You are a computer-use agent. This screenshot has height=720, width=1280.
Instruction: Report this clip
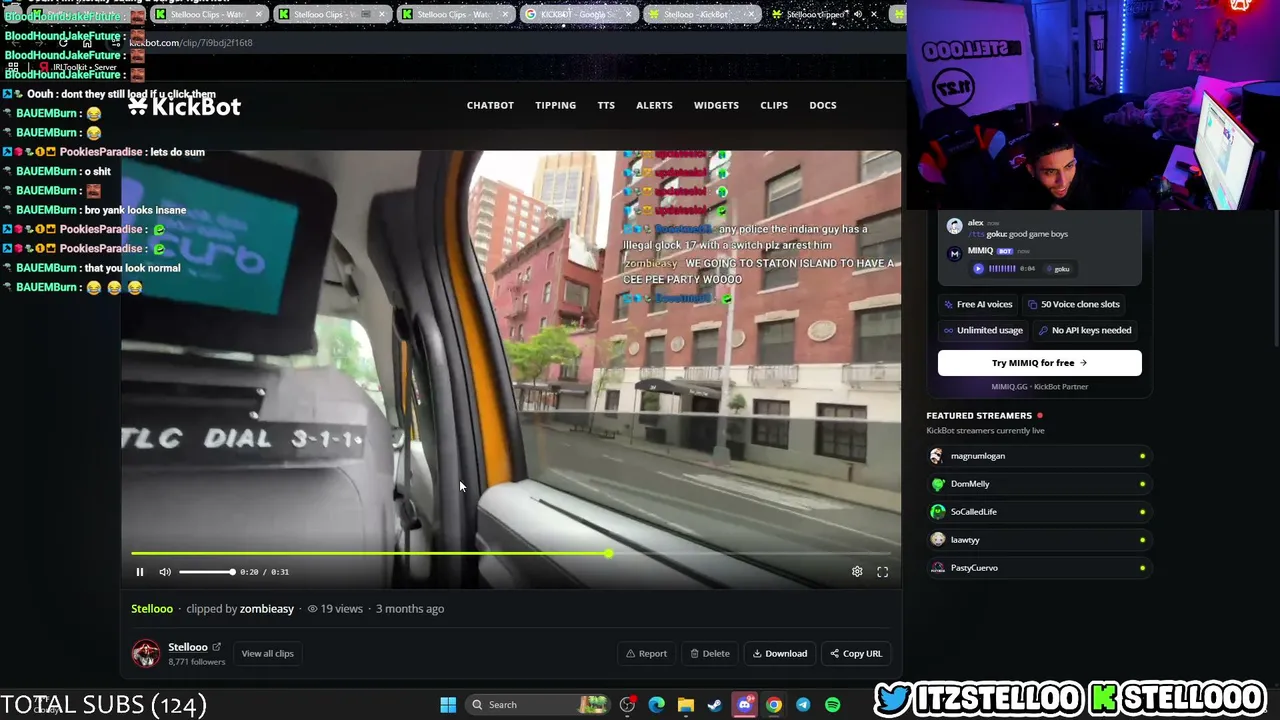(646, 653)
